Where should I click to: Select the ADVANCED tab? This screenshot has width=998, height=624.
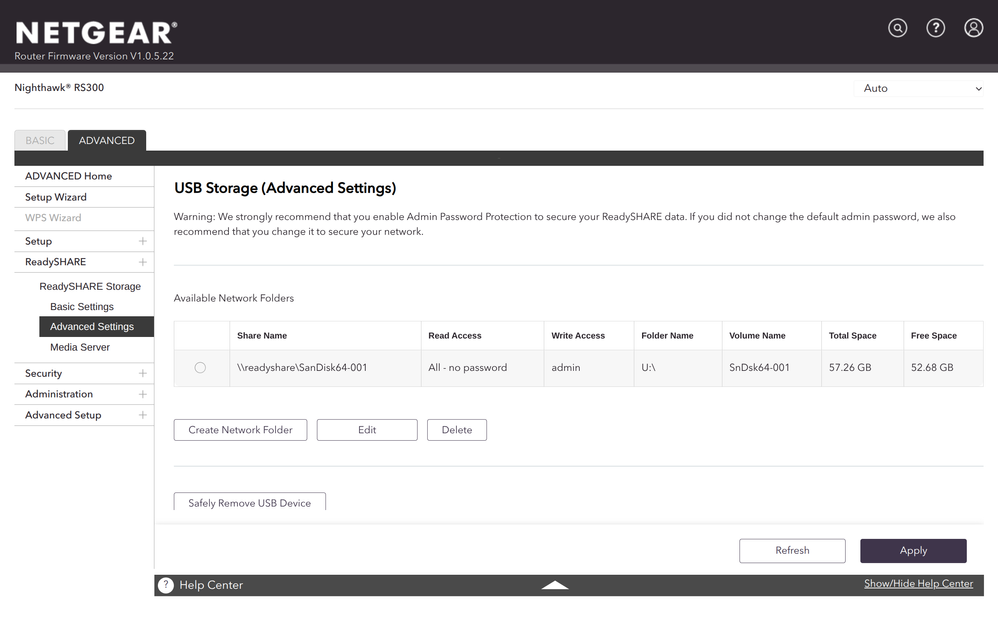(x=107, y=140)
